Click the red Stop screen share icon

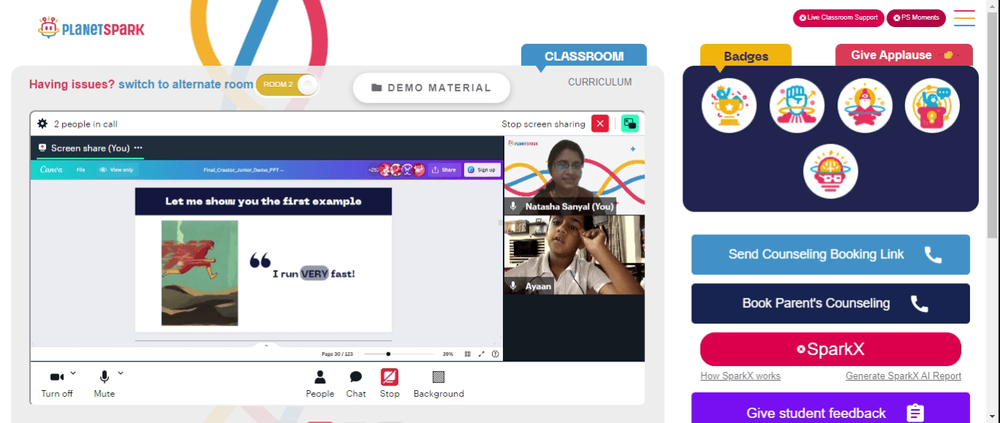pos(390,377)
